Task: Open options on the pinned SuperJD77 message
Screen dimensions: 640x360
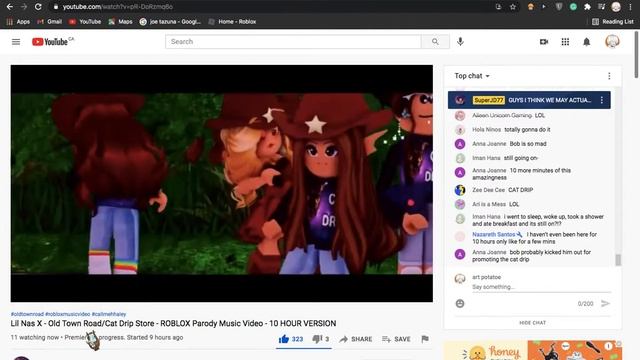Action: click(x=602, y=100)
